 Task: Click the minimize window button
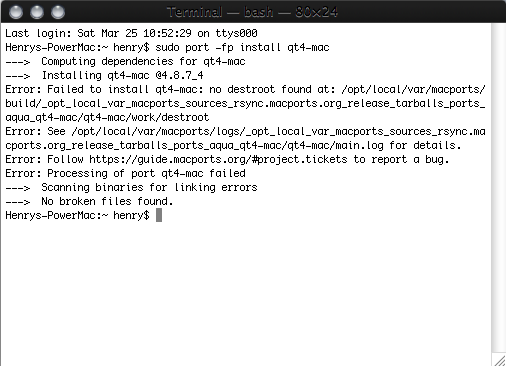(37, 12)
